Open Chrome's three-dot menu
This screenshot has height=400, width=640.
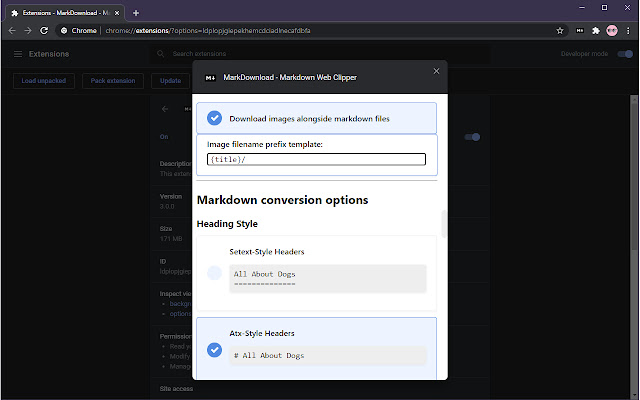click(627, 30)
